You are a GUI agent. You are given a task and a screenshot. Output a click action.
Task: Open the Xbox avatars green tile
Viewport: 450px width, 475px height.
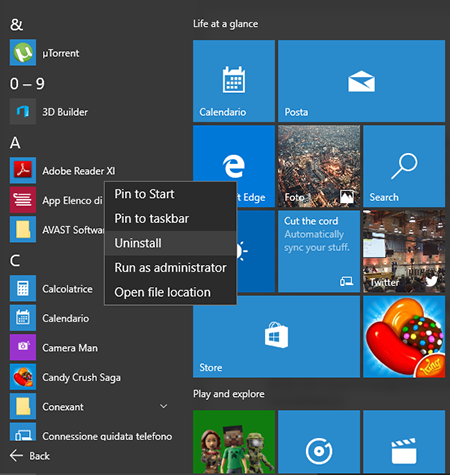[234, 442]
